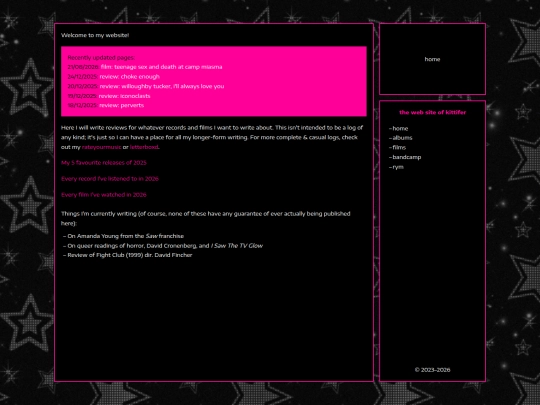540x405 pixels.
Task: Click the date 24/12/2025 in updates list
Action: tap(83, 76)
